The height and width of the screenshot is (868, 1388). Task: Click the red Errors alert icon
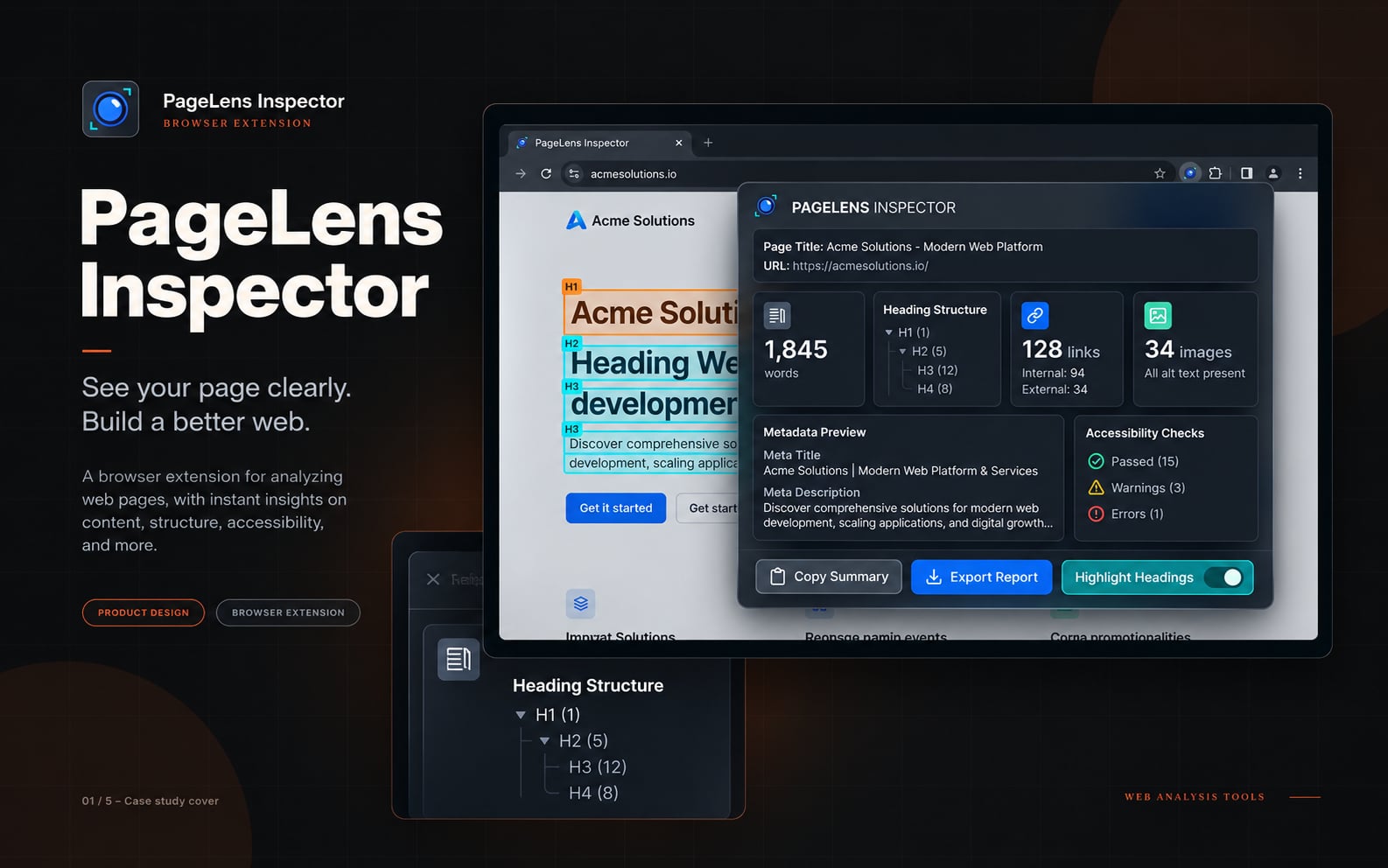tap(1096, 514)
